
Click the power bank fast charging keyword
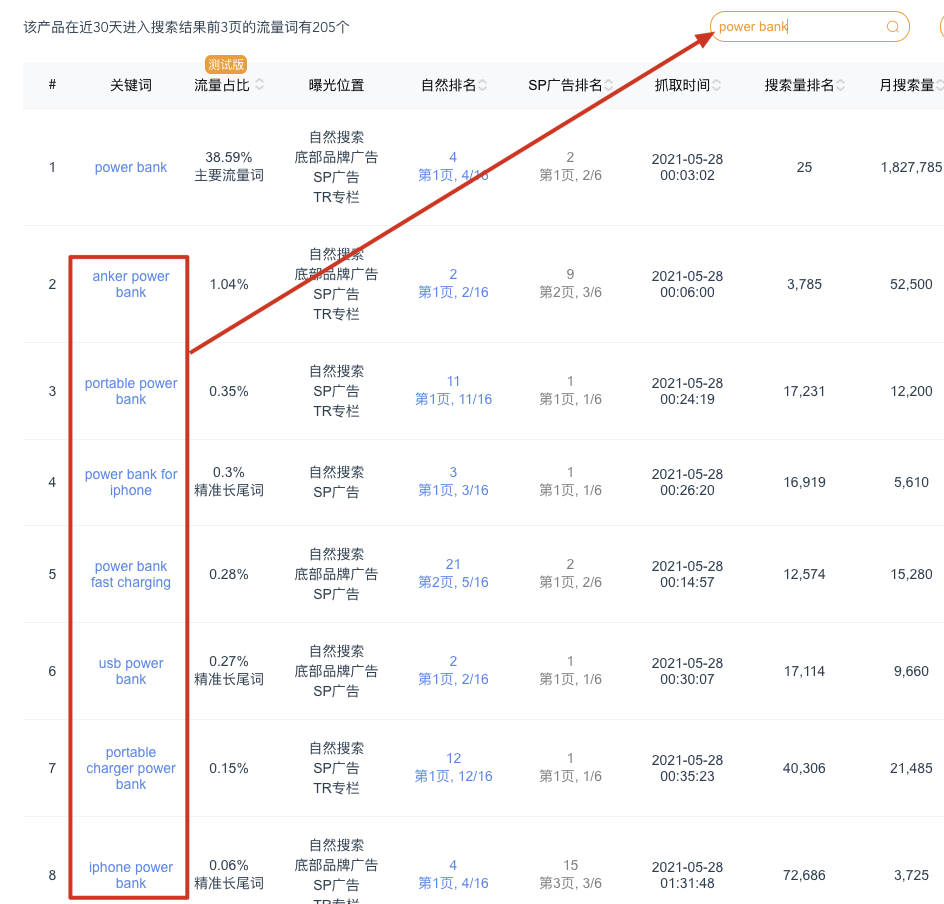(130, 575)
